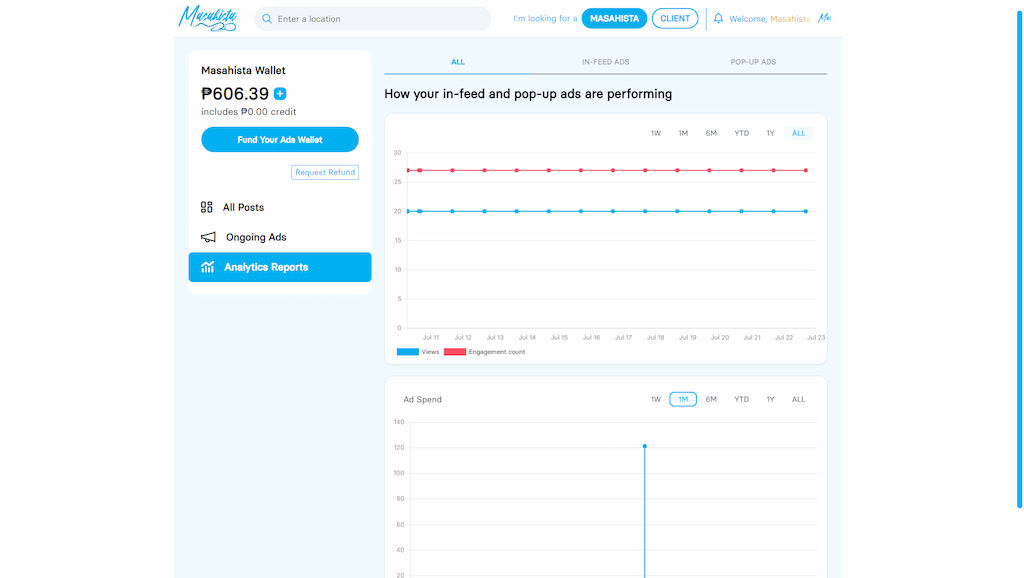Viewport: 1024px width, 578px height.
Task: Switch to MASAHISTA mode
Action: pyautogui.click(x=614, y=19)
